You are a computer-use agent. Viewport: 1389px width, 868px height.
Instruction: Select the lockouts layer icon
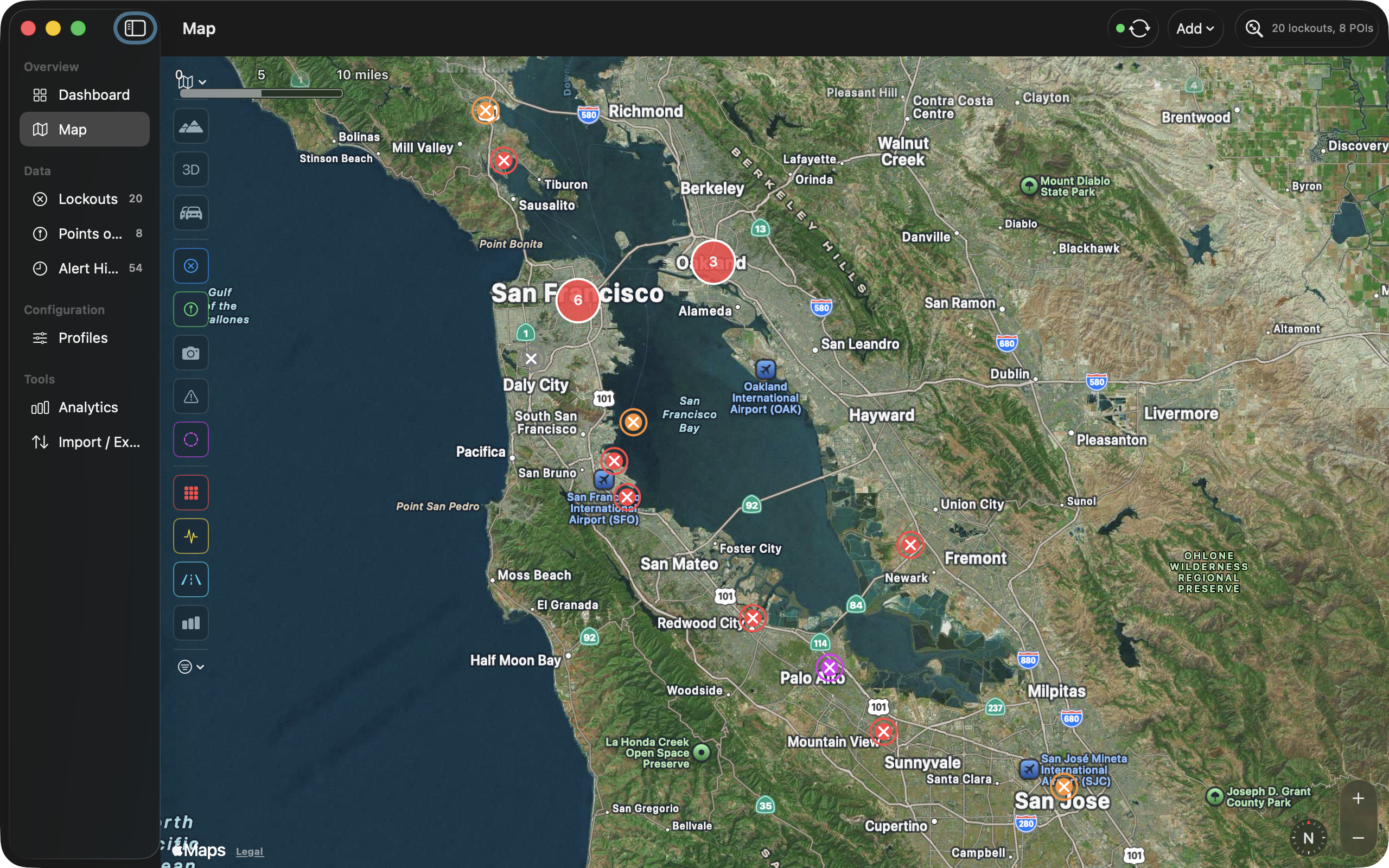point(191,265)
